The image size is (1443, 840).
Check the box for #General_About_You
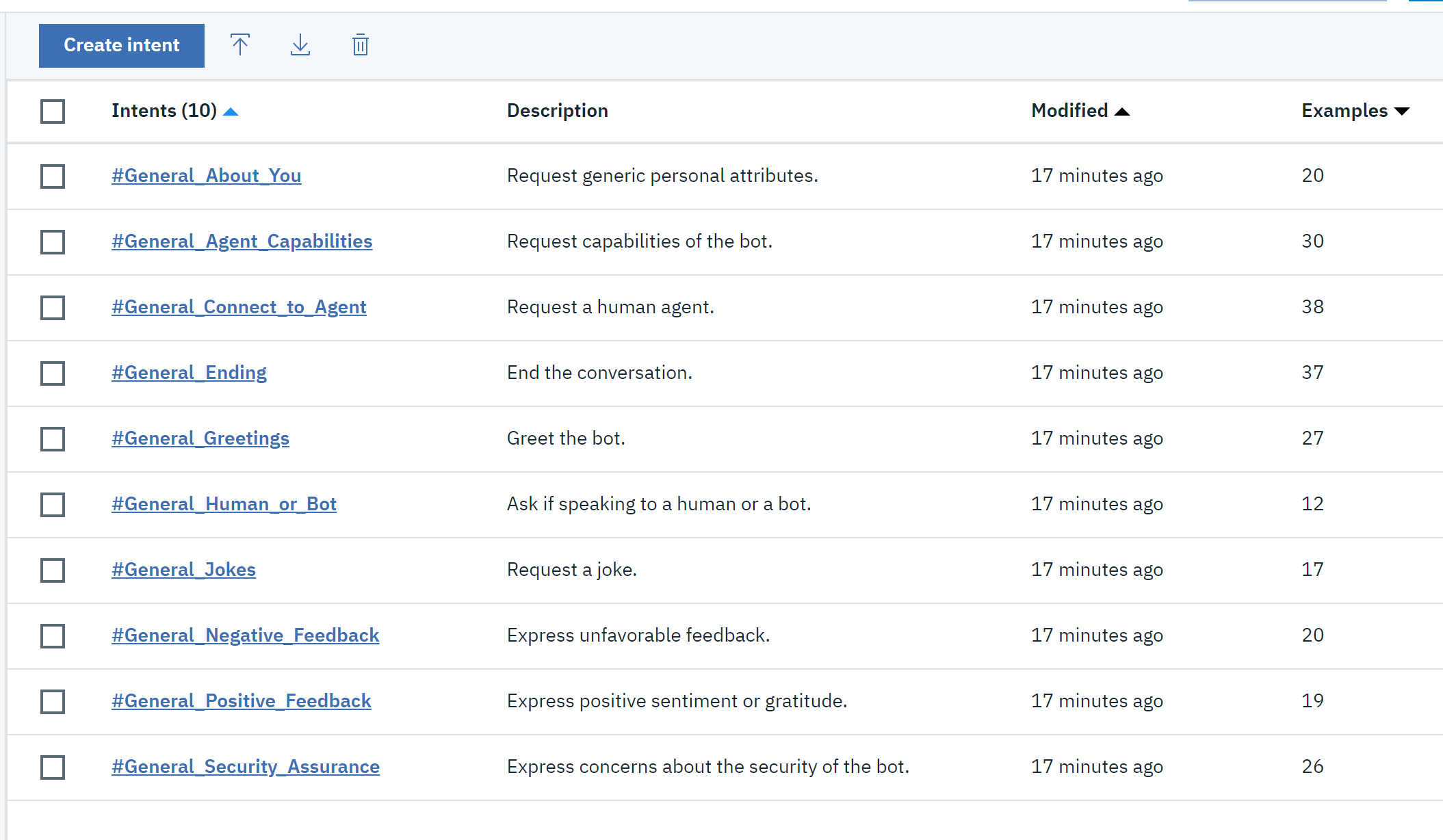click(53, 176)
